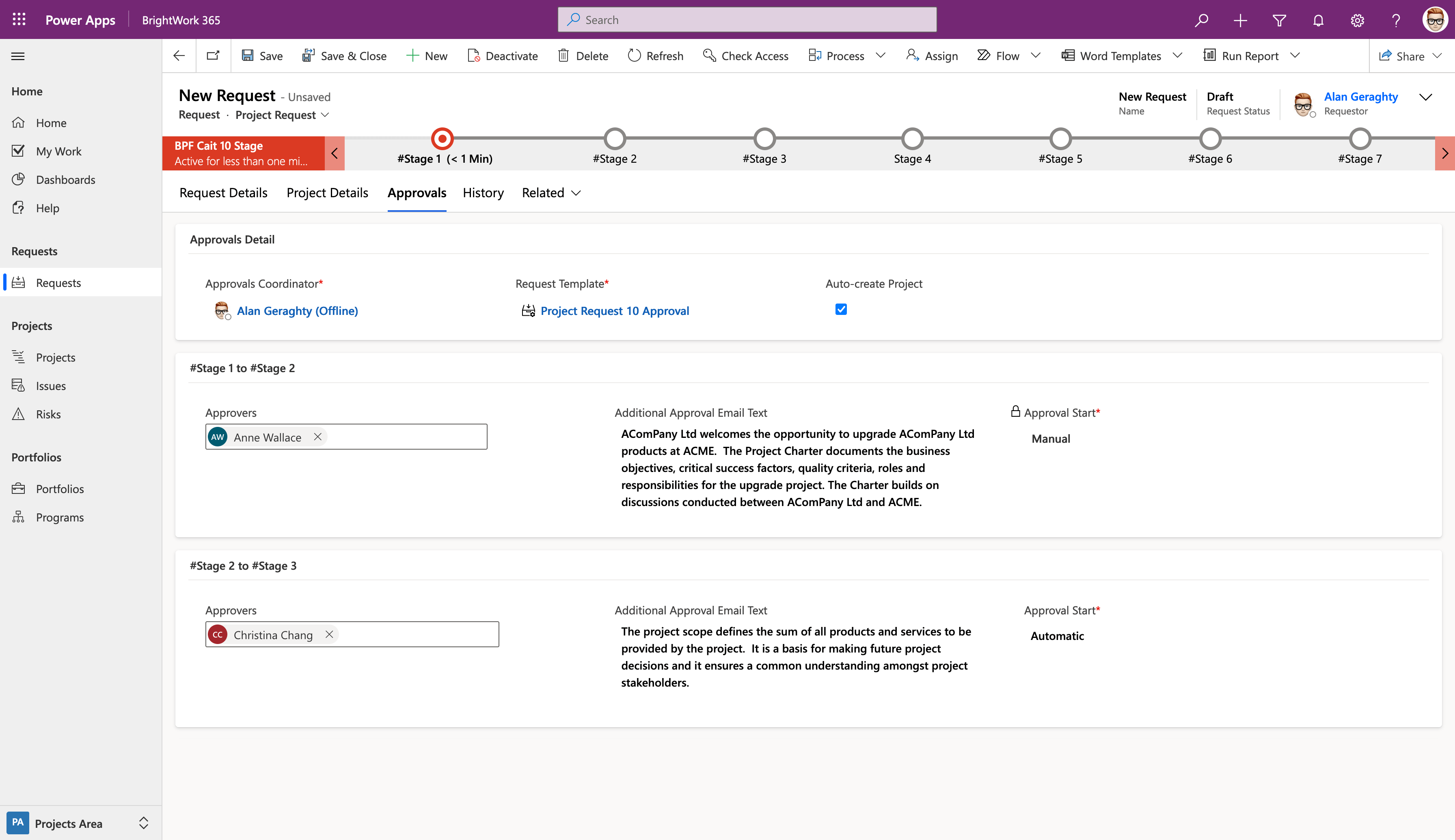The width and height of the screenshot is (1455, 840).
Task: Switch area via Projects Area selector
Action: (81, 823)
